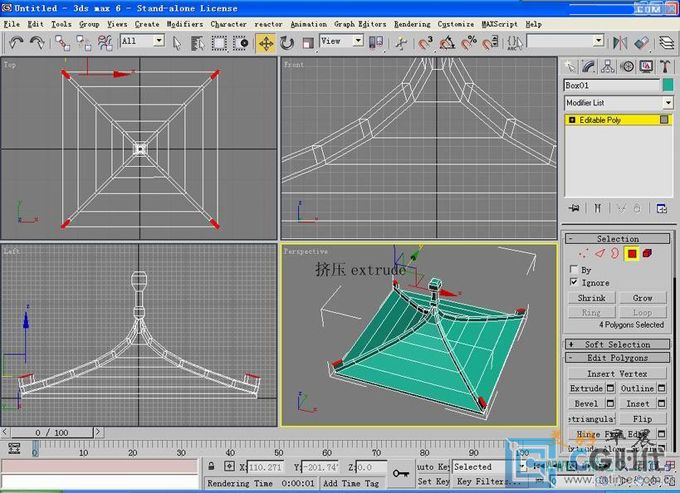Click the Align tool icon
This screenshot has height=493, width=680.
(x=641, y=42)
